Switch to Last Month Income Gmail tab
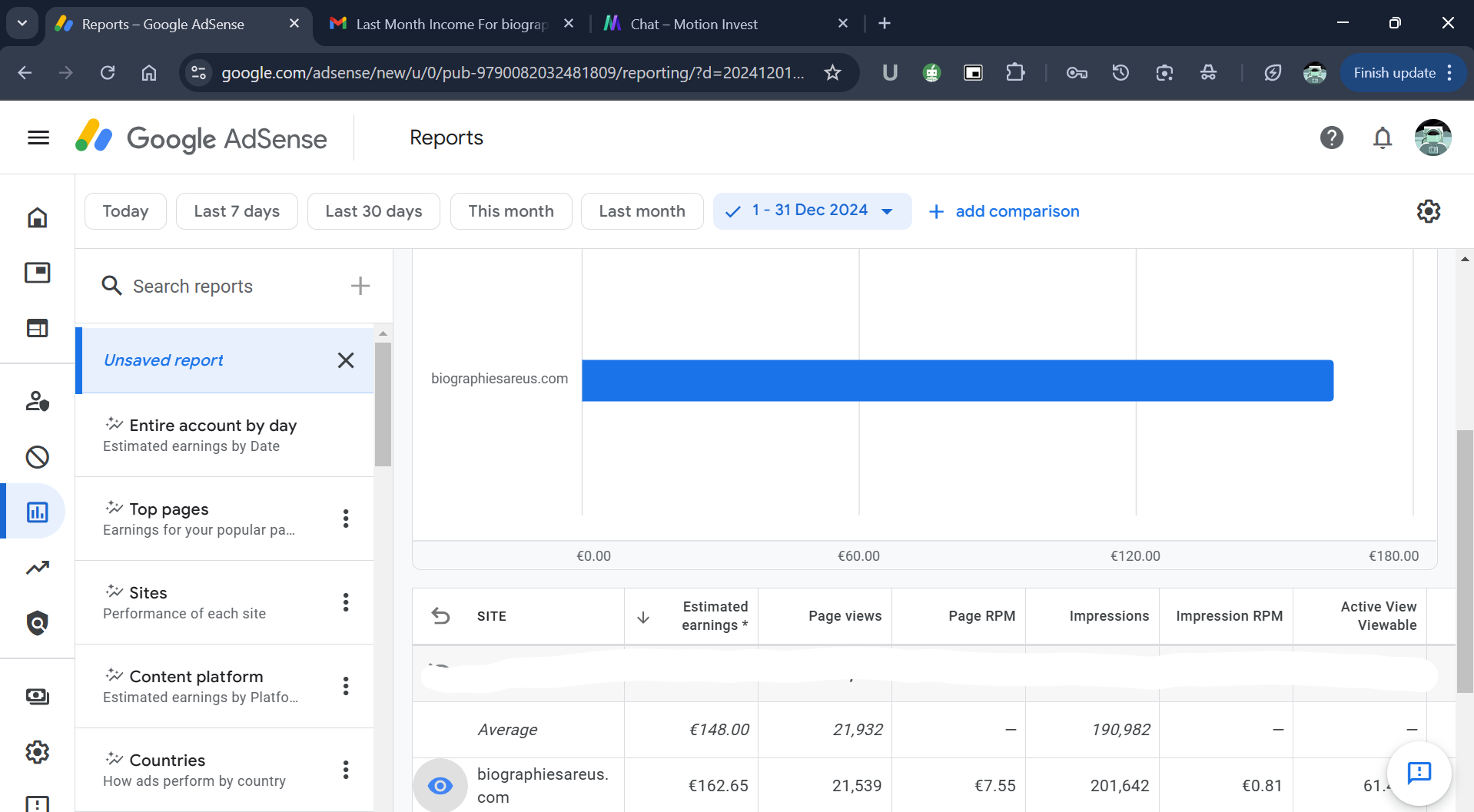This screenshot has height=812, width=1474. (453, 24)
